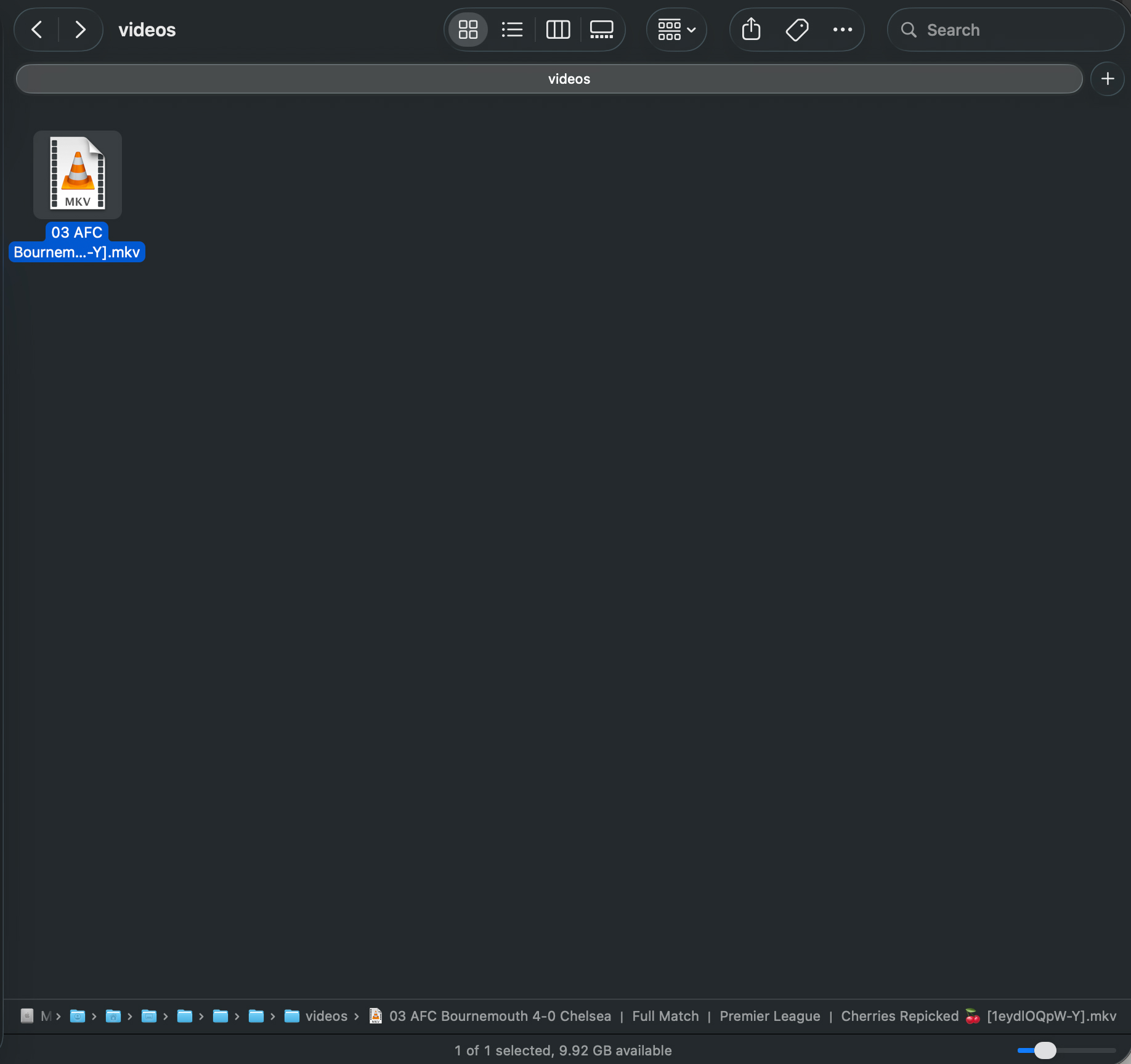
Task: Open the More actions menu
Action: (842, 29)
